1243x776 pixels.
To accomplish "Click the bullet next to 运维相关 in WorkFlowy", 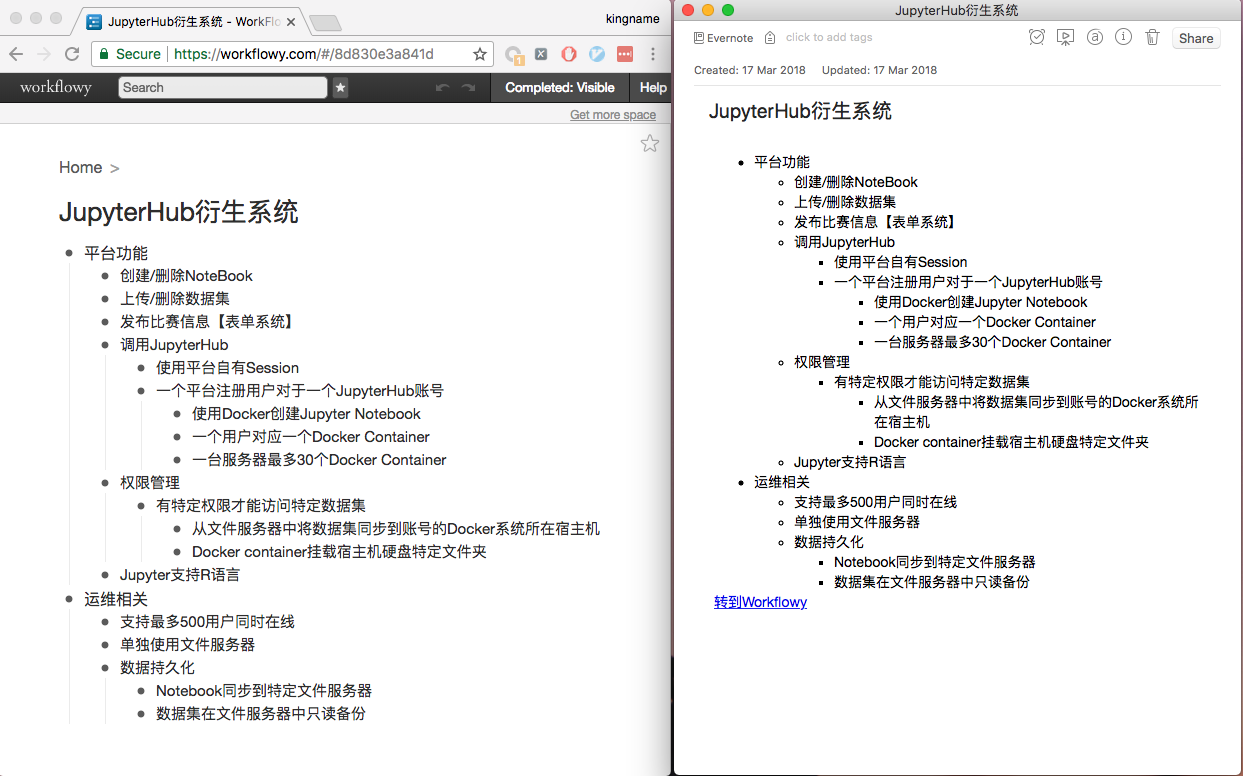I will tap(69, 600).
